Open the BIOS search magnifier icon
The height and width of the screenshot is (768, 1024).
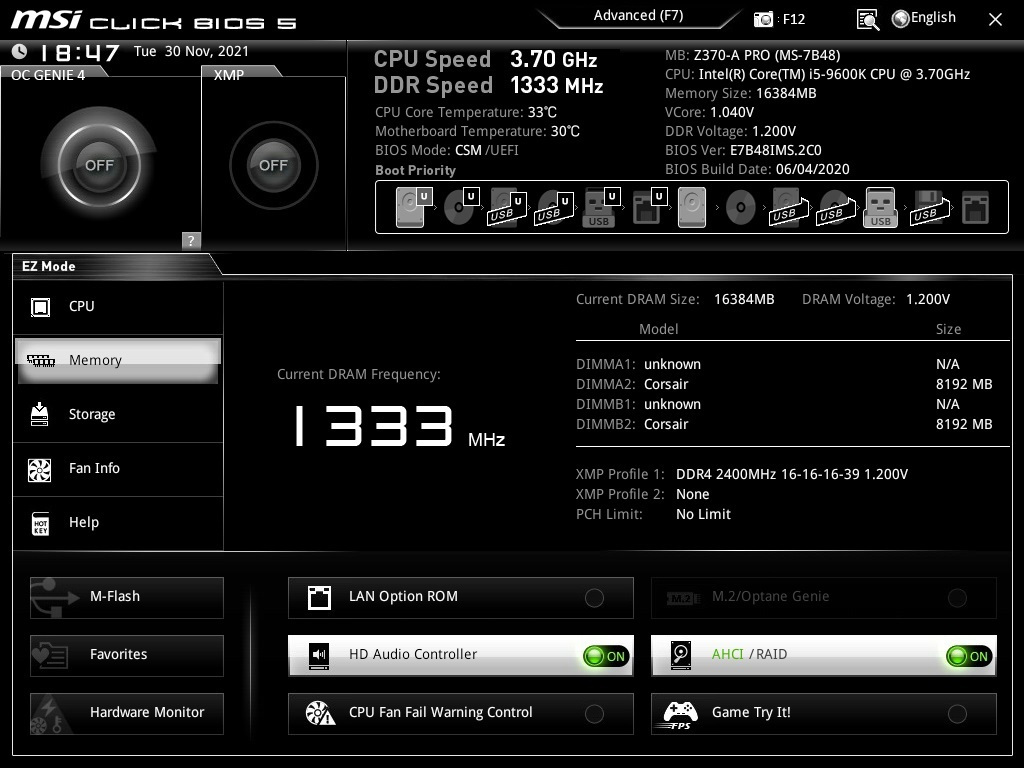pos(867,20)
